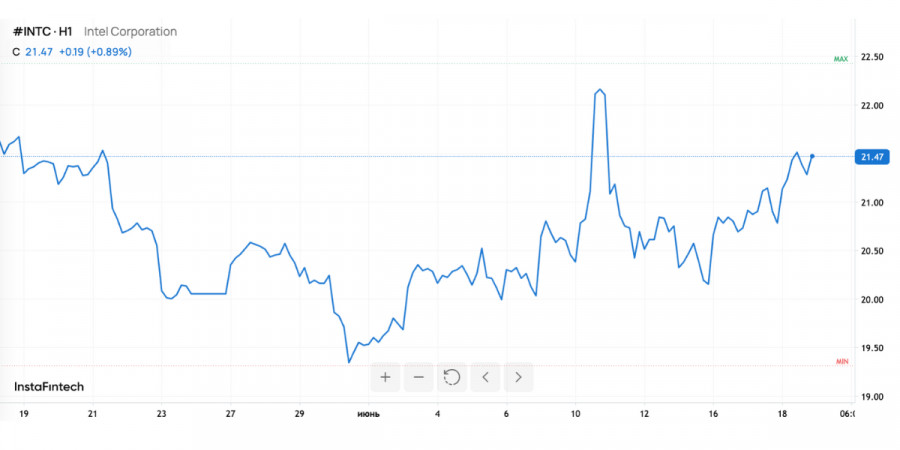Zoom out the chart with minus button
Screen dimensions: 900x450
(x=418, y=377)
